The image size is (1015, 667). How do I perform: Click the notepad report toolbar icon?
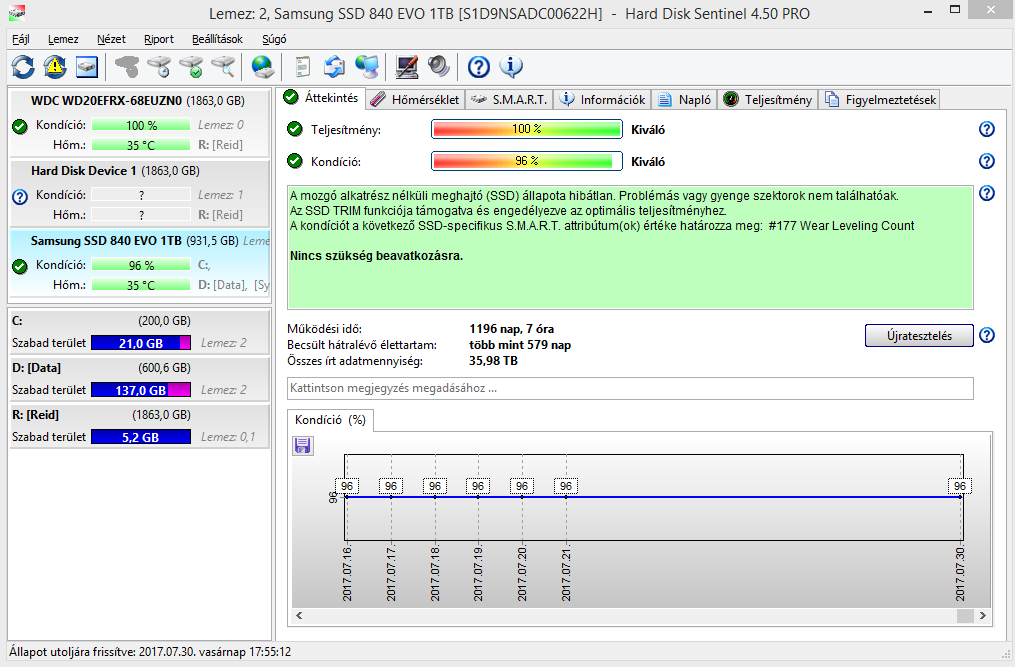pyautogui.click(x=302, y=67)
